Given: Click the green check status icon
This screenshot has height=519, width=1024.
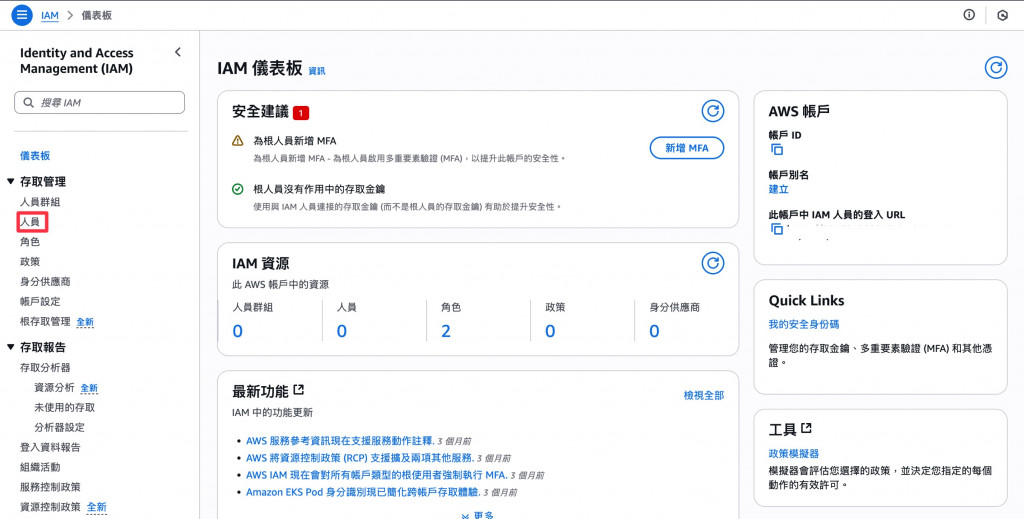Looking at the screenshot, I should coord(238,189).
